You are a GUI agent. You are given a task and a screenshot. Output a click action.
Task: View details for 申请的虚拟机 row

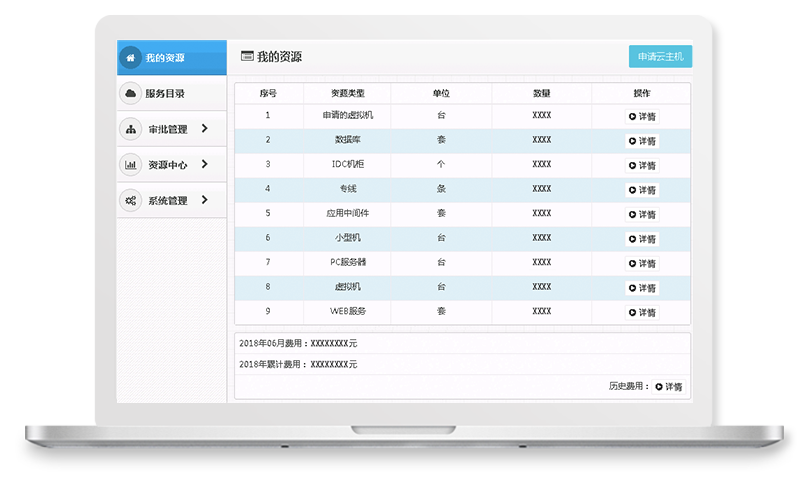642,116
